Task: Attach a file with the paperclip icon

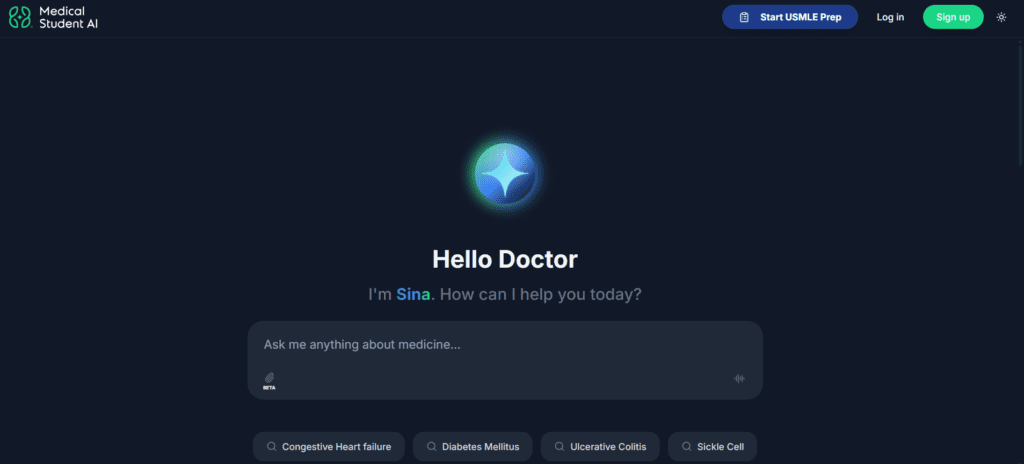Action: click(269, 378)
